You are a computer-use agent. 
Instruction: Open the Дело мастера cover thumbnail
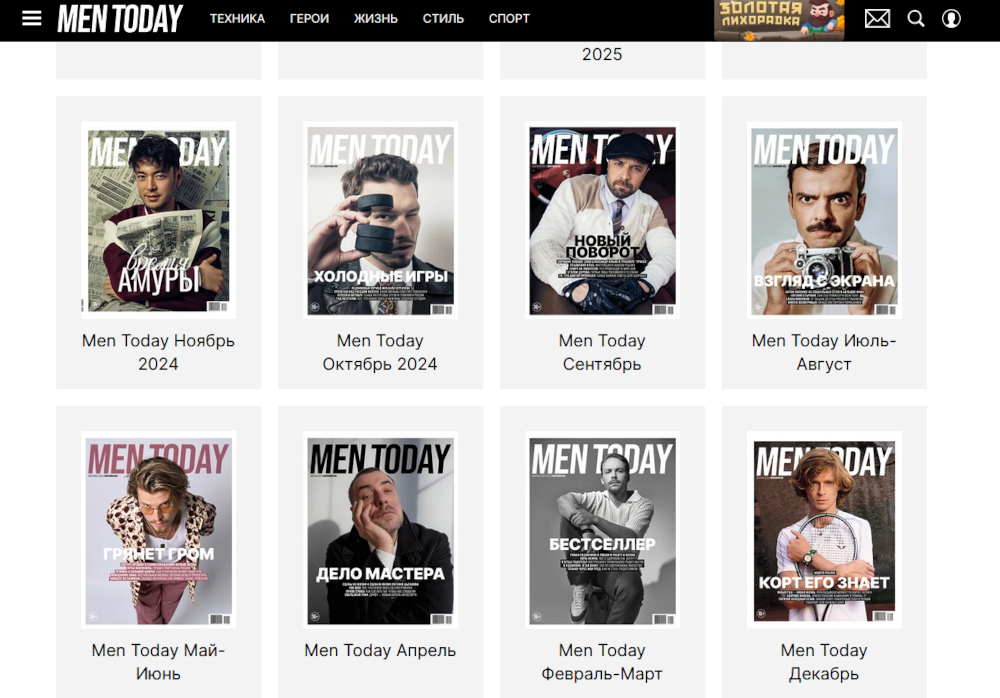click(x=380, y=530)
